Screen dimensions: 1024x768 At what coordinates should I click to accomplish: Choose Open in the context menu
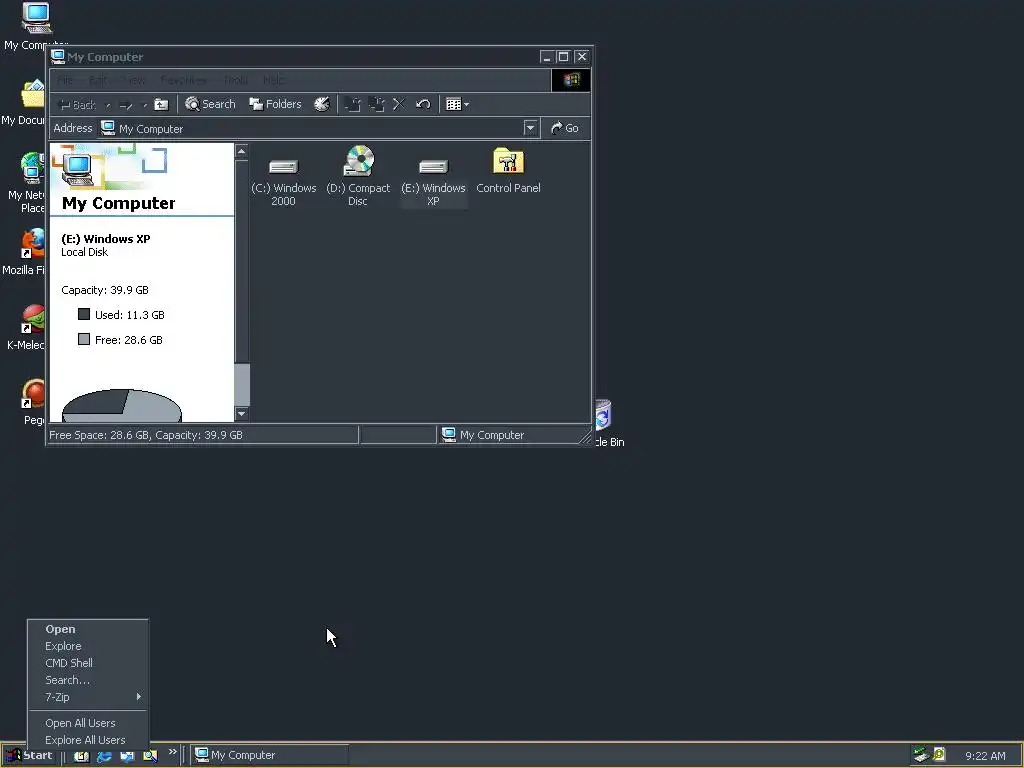tap(88, 629)
